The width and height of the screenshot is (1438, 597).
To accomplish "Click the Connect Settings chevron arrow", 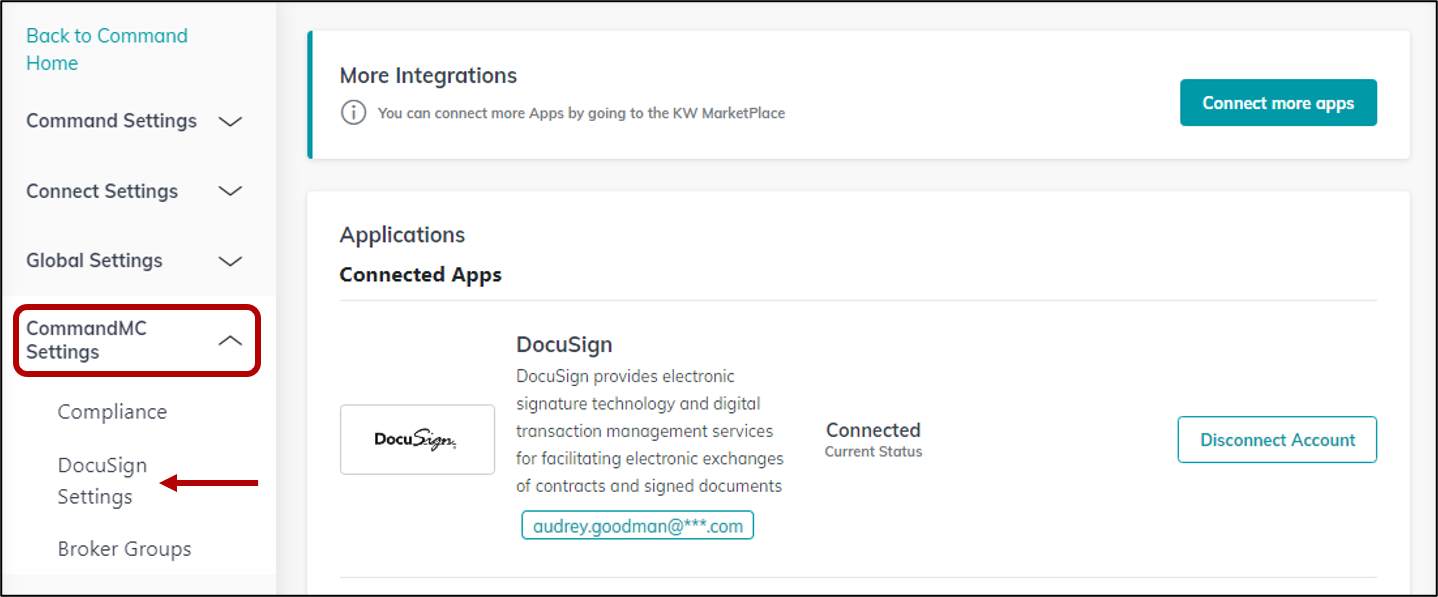I will (x=230, y=191).
